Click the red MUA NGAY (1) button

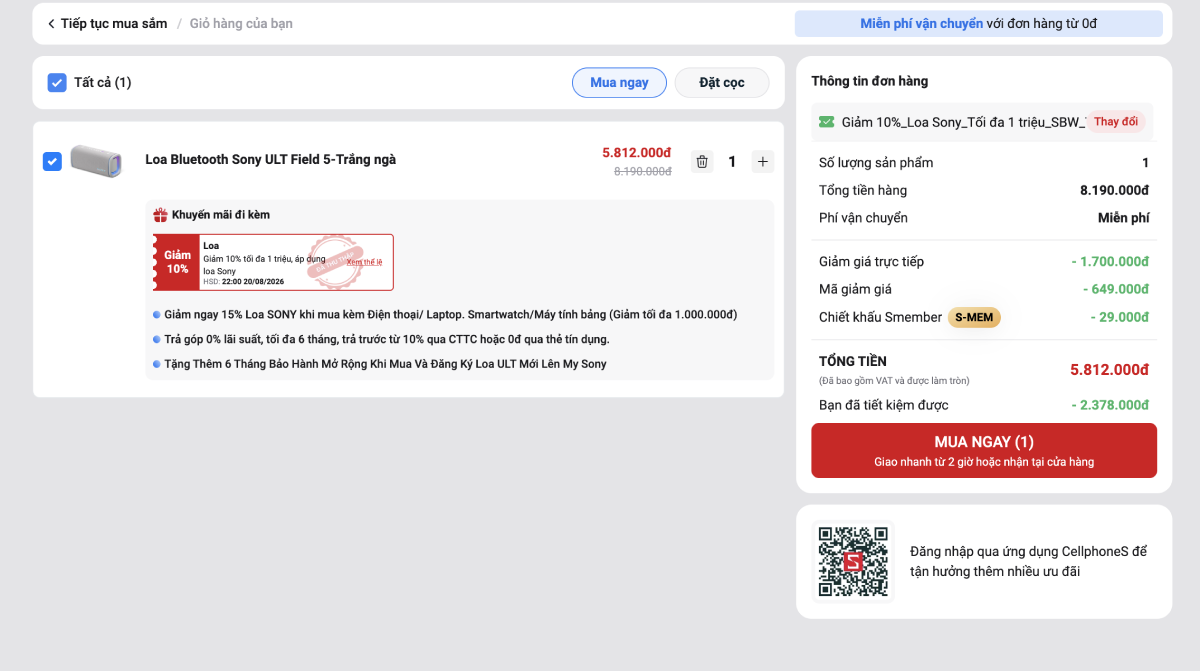(x=984, y=450)
